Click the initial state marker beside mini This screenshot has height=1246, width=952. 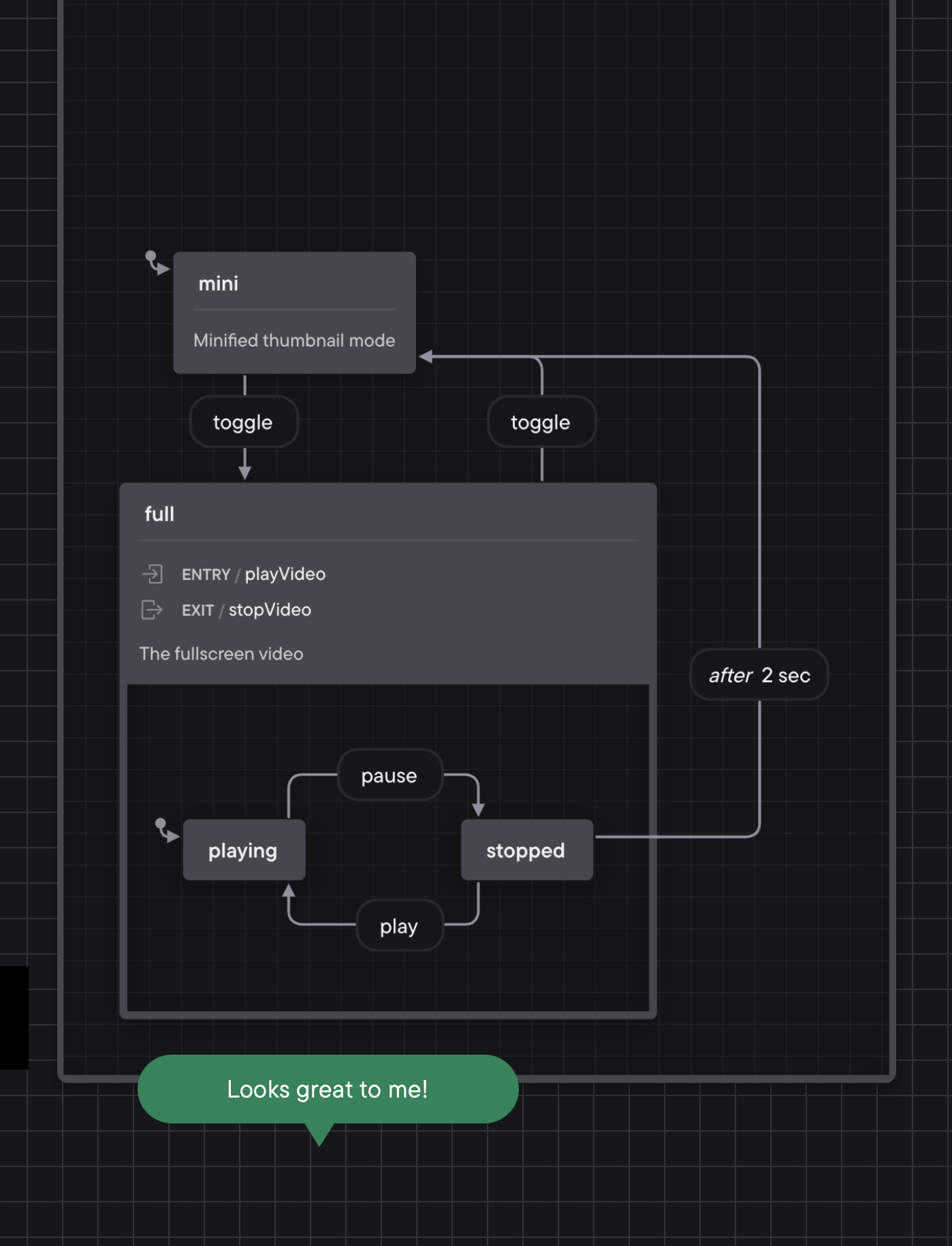coord(157,263)
